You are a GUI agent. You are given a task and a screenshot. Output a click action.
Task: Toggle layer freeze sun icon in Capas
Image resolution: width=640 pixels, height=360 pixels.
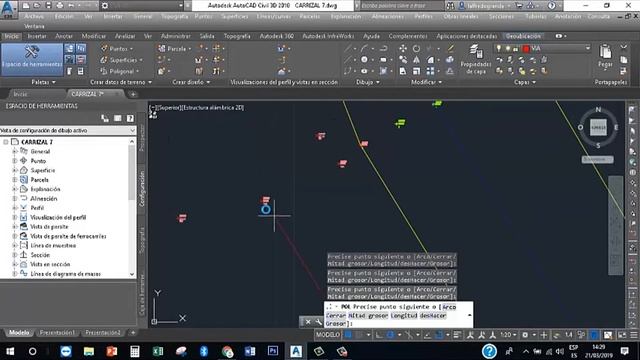pos(508,49)
